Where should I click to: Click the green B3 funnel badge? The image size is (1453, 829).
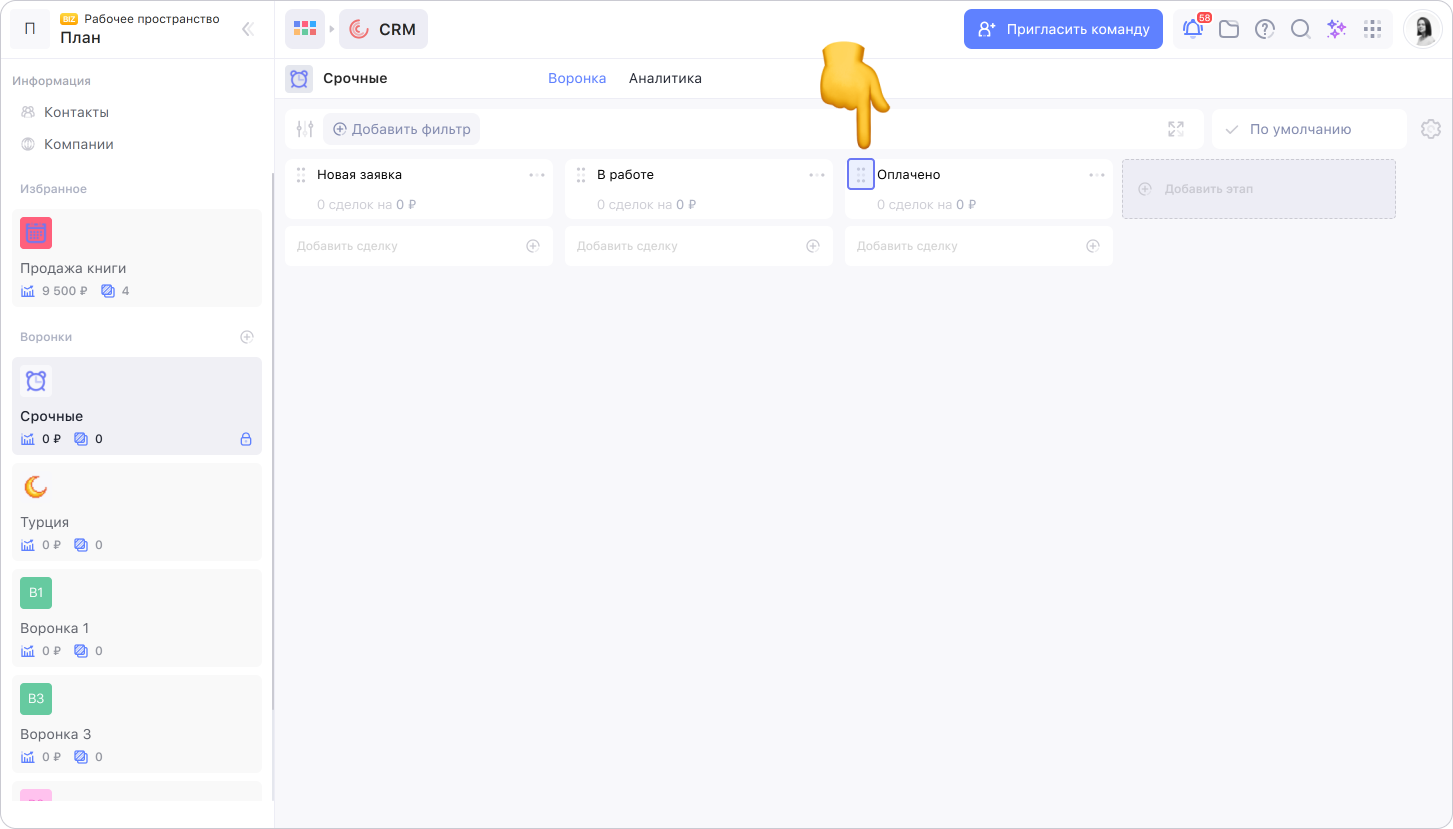coord(36,699)
